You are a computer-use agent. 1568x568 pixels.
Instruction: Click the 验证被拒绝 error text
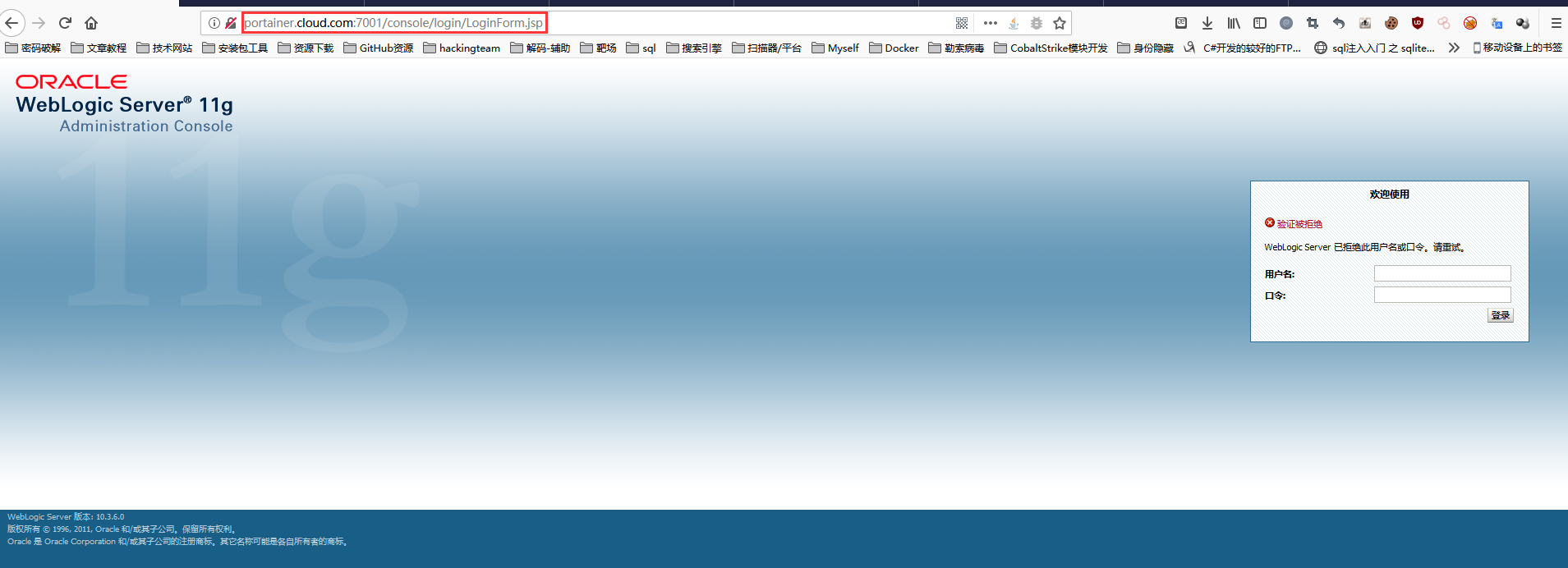[x=1299, y=224]
